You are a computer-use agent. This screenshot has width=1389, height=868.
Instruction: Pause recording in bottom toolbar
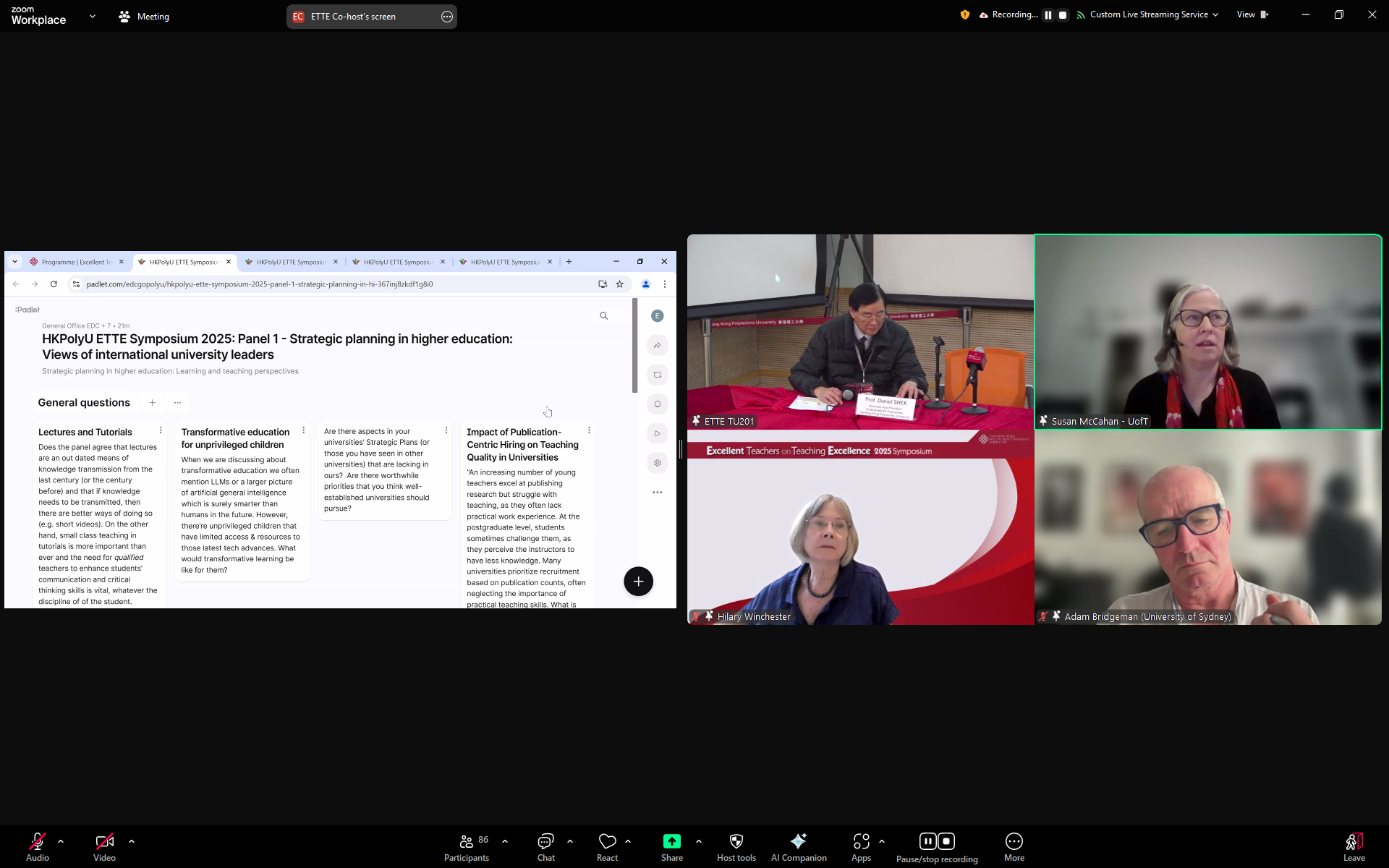pyautogui.click(x=927, y=841)
